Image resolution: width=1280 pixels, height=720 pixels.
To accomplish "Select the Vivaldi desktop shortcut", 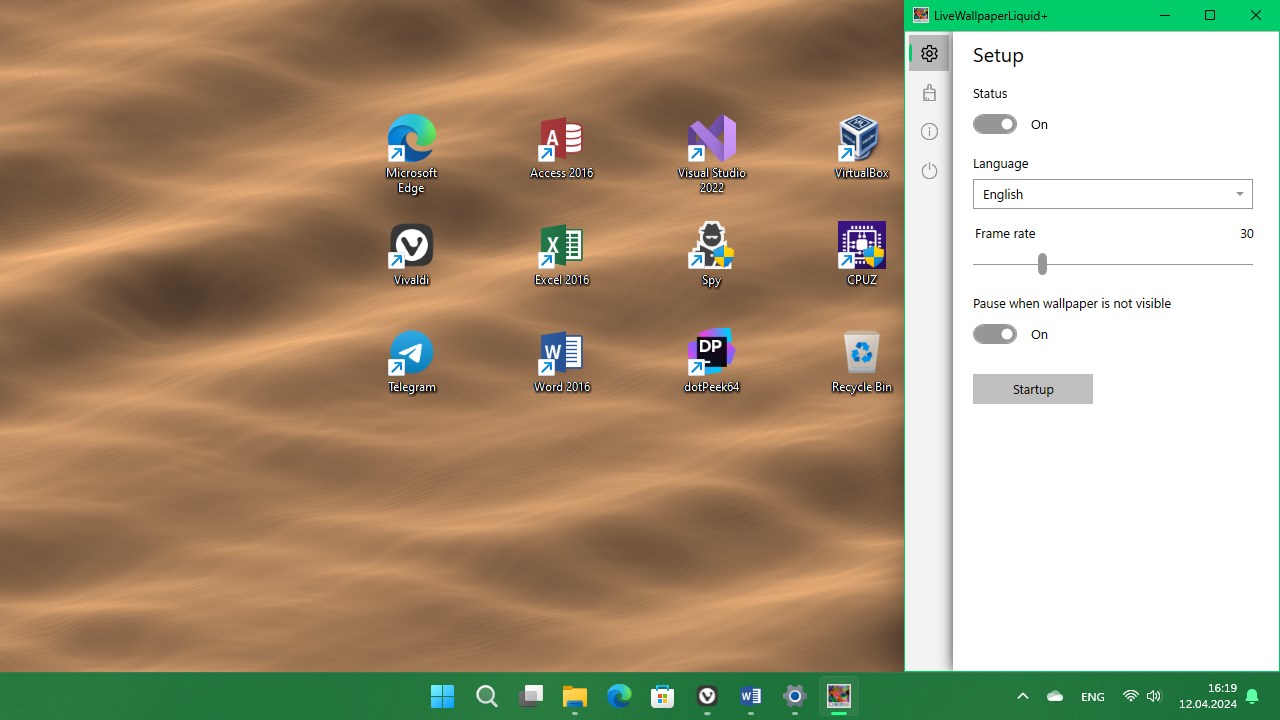I will pyautogui.click(x=411, y=255).
